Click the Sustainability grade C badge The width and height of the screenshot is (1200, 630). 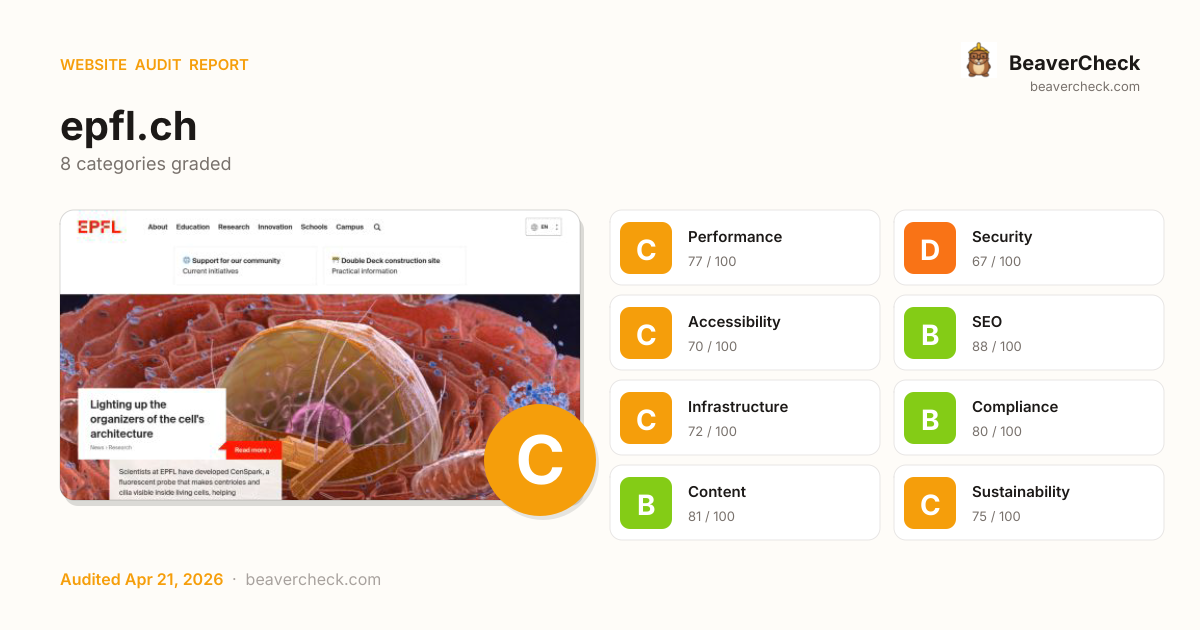pos(930,503)
